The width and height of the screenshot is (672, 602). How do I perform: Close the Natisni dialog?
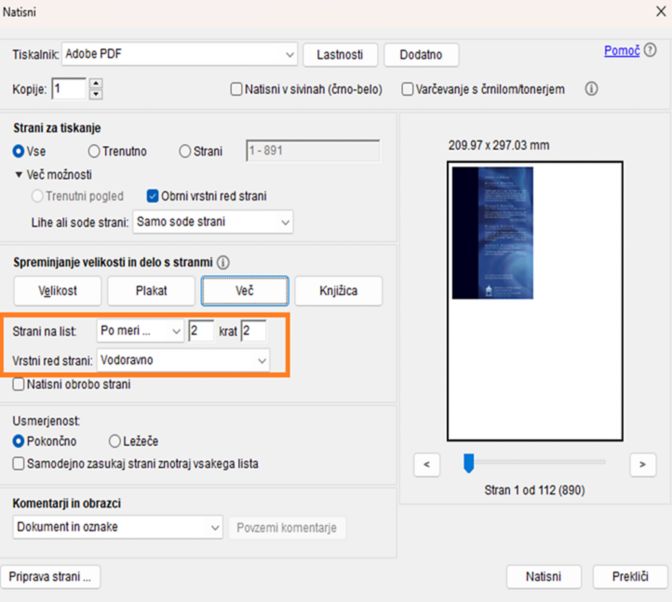point(660,12)
